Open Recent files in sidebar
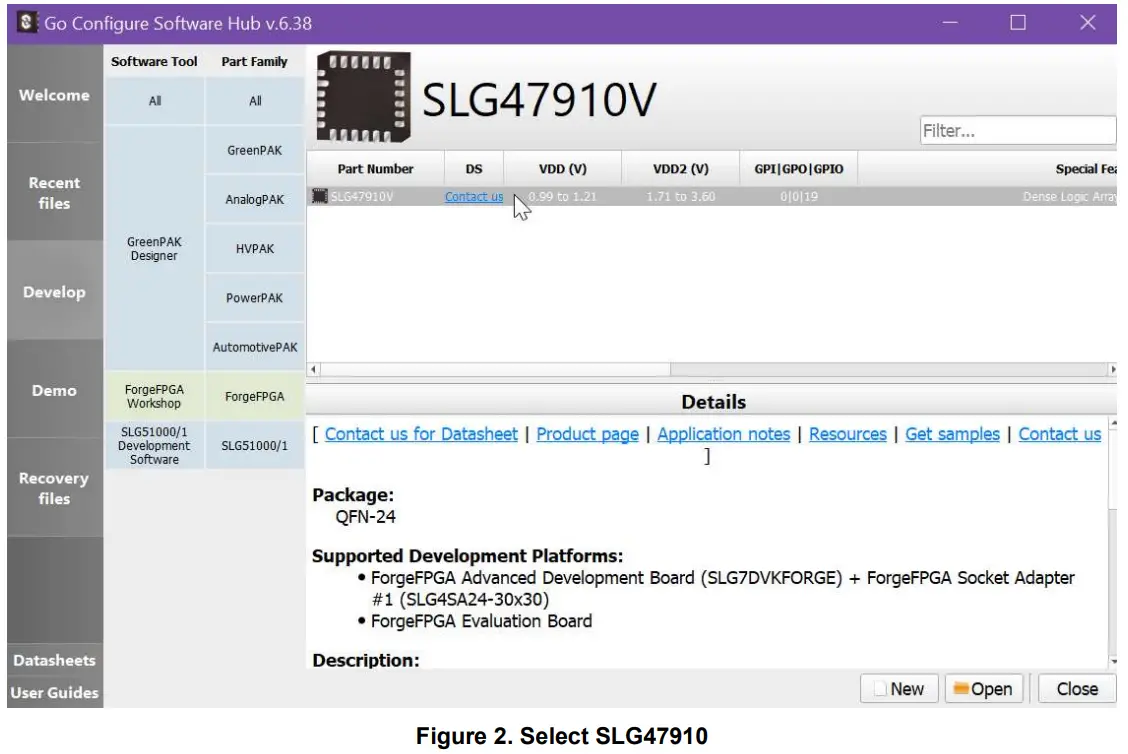The image size is (1128, 754). [55, 193]
